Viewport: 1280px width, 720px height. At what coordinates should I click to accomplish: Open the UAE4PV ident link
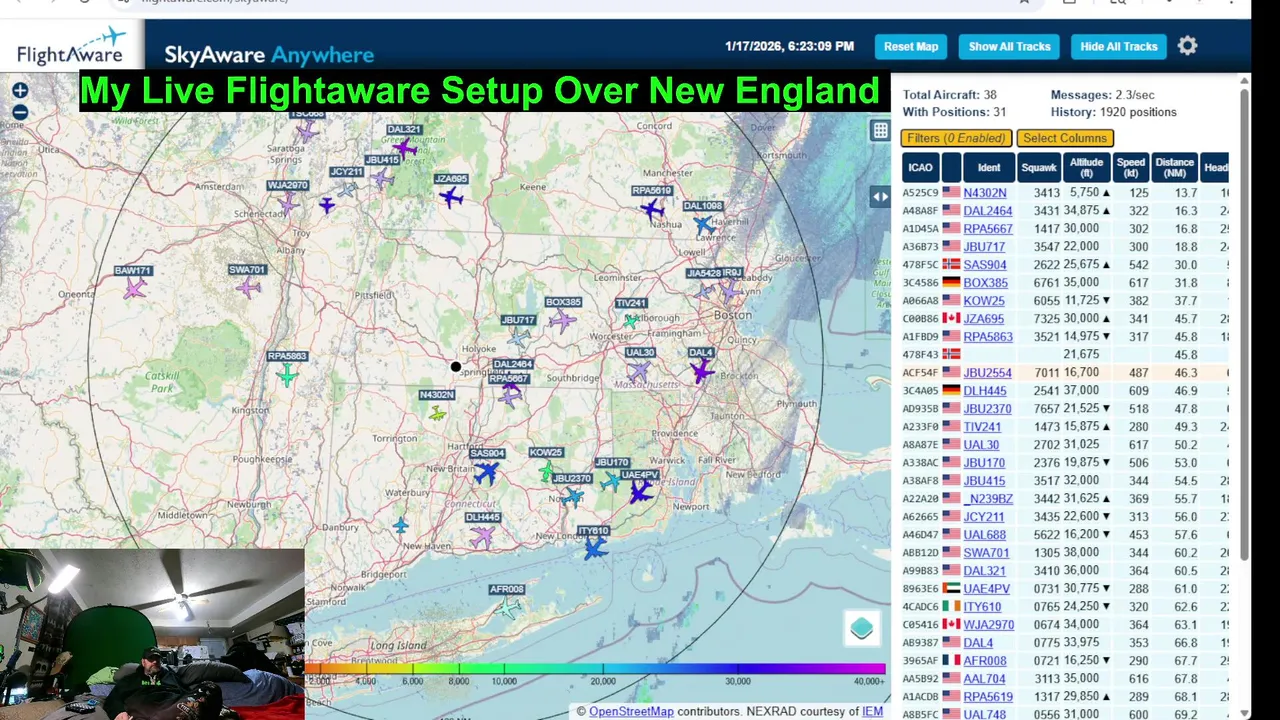(987, 589)
